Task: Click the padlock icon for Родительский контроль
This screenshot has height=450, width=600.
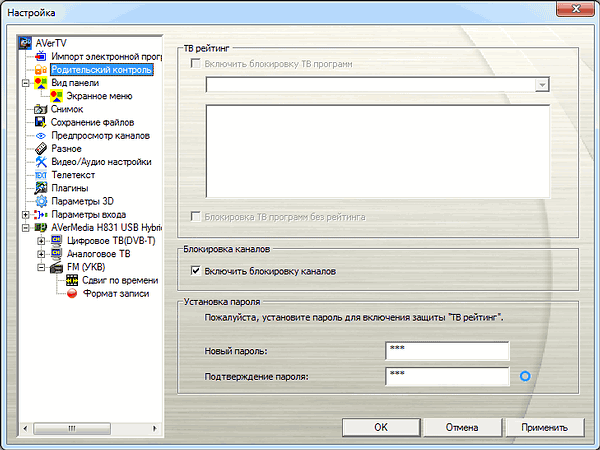Action: (x=41, y=70)
